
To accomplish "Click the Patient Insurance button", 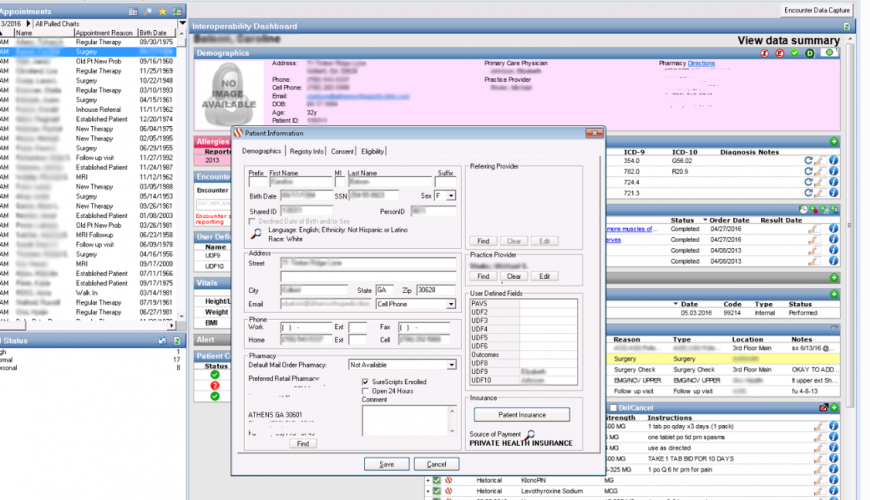I will 521,414.
